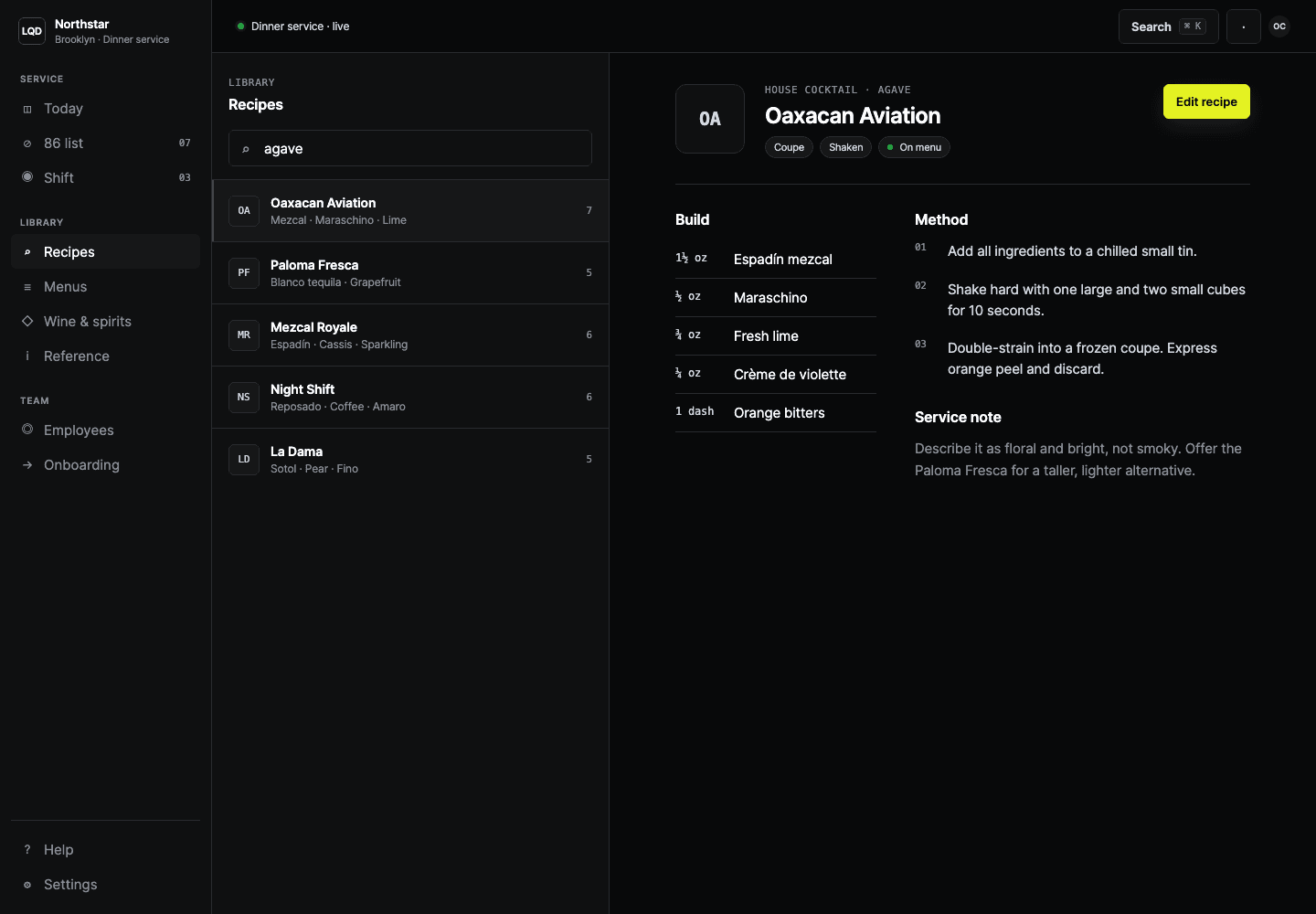Select the Paloma Fresca recipe
Viewport: 1316px width, 914px height.
point(410,273)
